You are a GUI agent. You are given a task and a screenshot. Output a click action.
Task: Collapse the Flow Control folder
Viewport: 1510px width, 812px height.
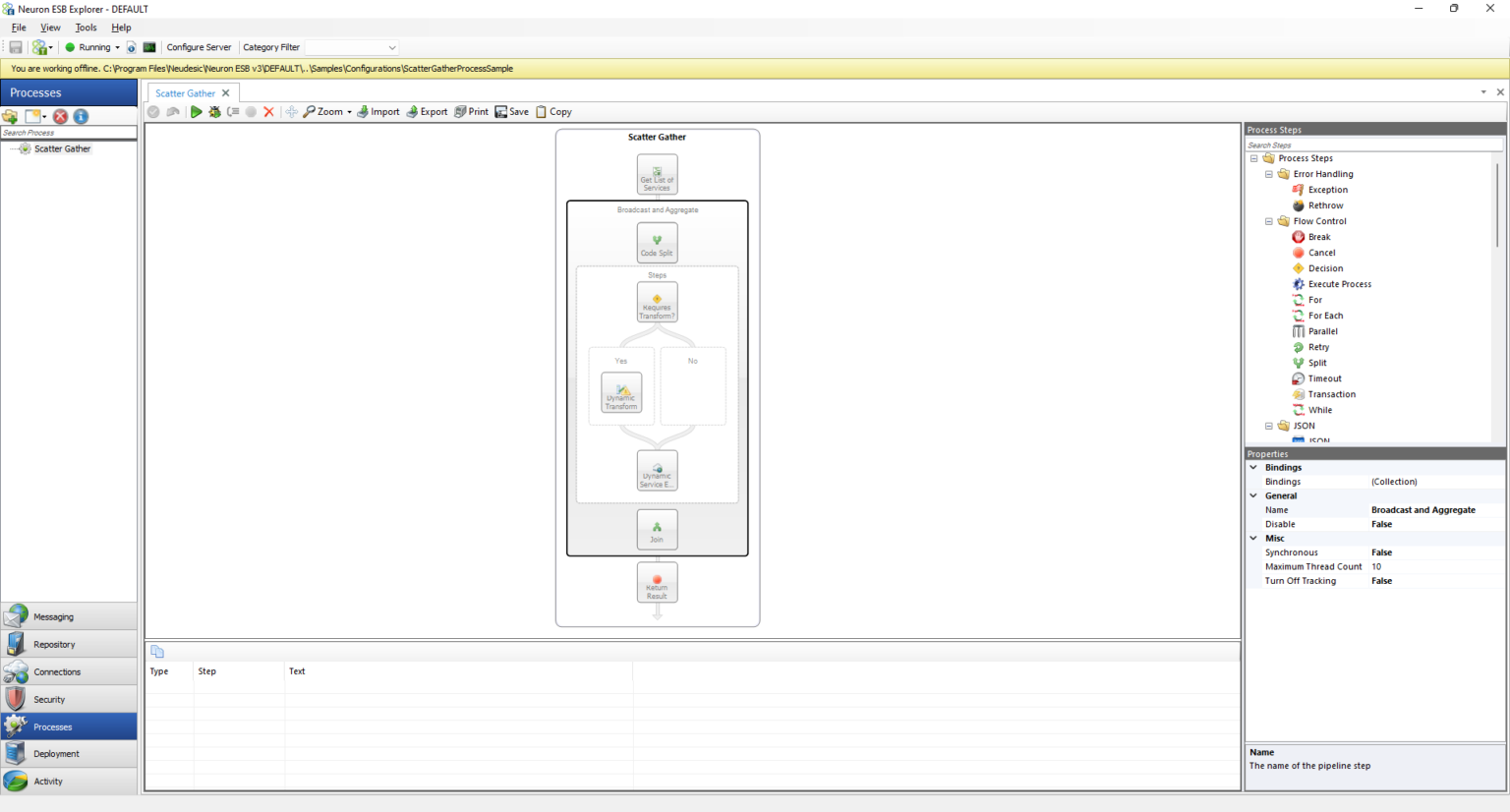[x=1268, y=221]
